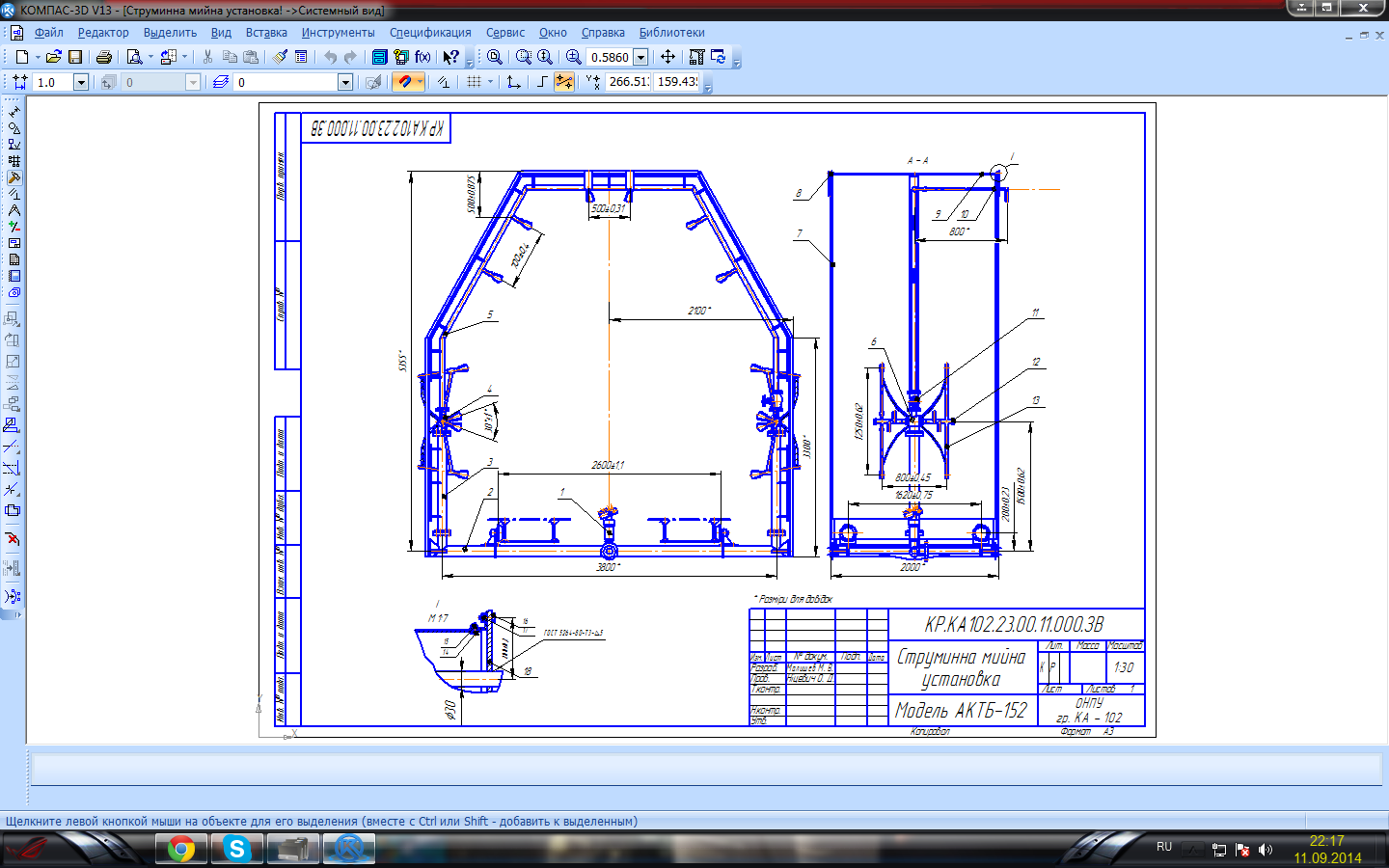This screenshot has height=868, width=1389.
Task: Toggle the grid display
Action: point(474,82)
